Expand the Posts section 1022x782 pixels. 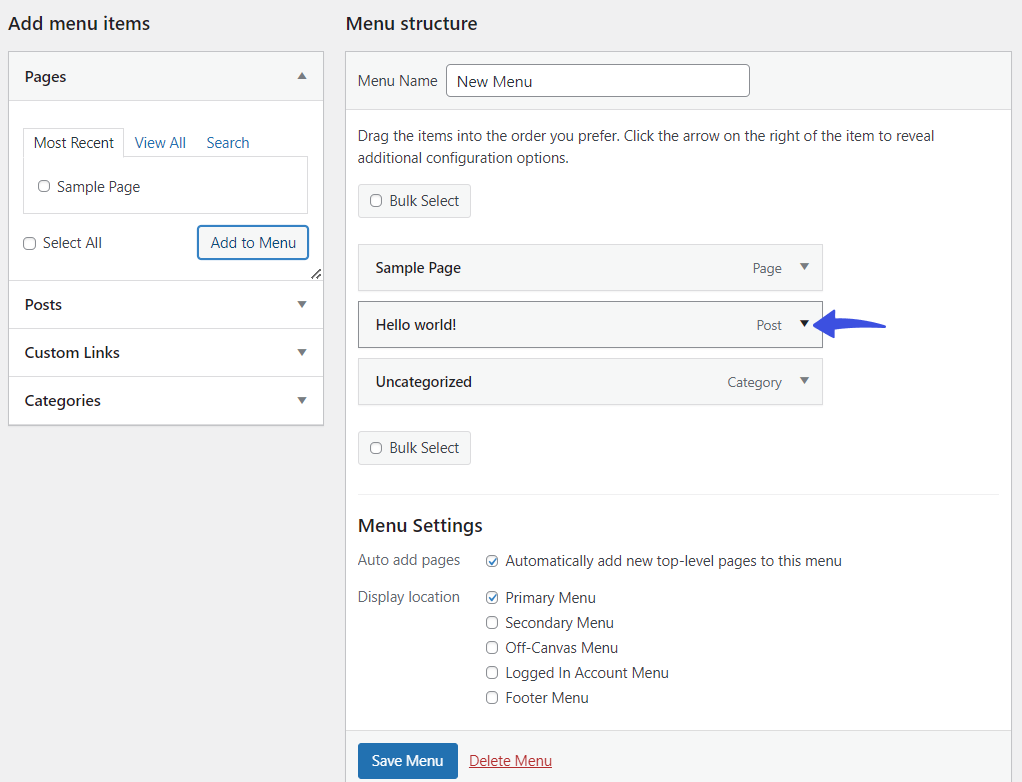tap(302, 304)
